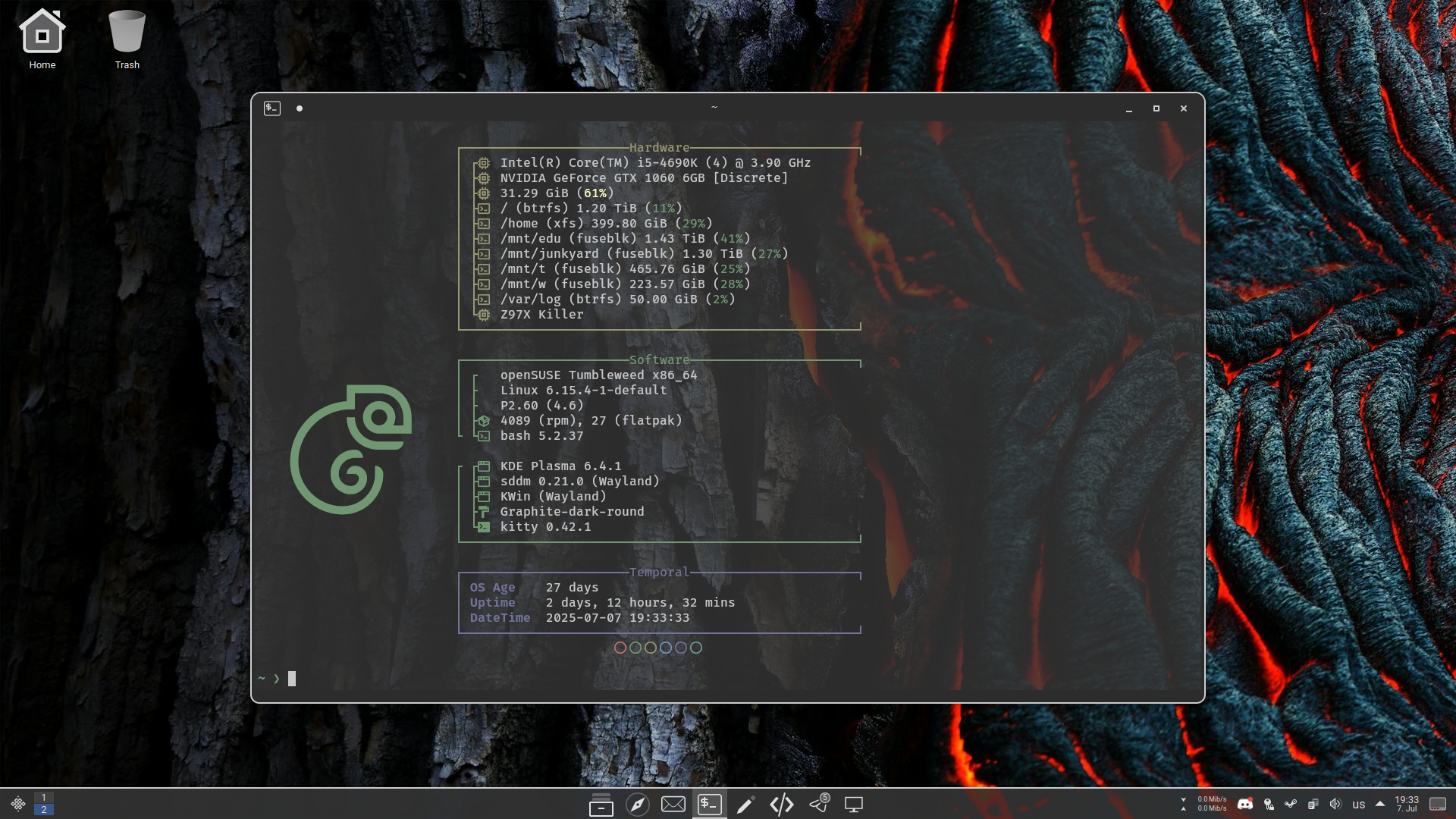Click '2025-07-07 19:33:33' datetime value
1456x819 pixels.
pos(617,618)
